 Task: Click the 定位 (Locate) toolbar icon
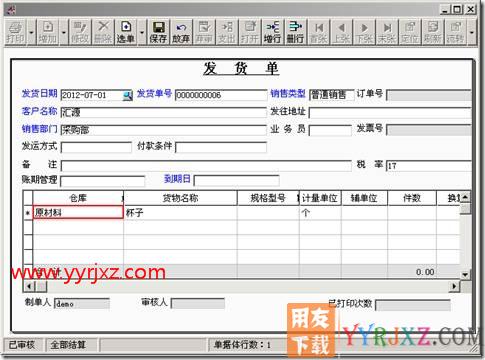410,32
